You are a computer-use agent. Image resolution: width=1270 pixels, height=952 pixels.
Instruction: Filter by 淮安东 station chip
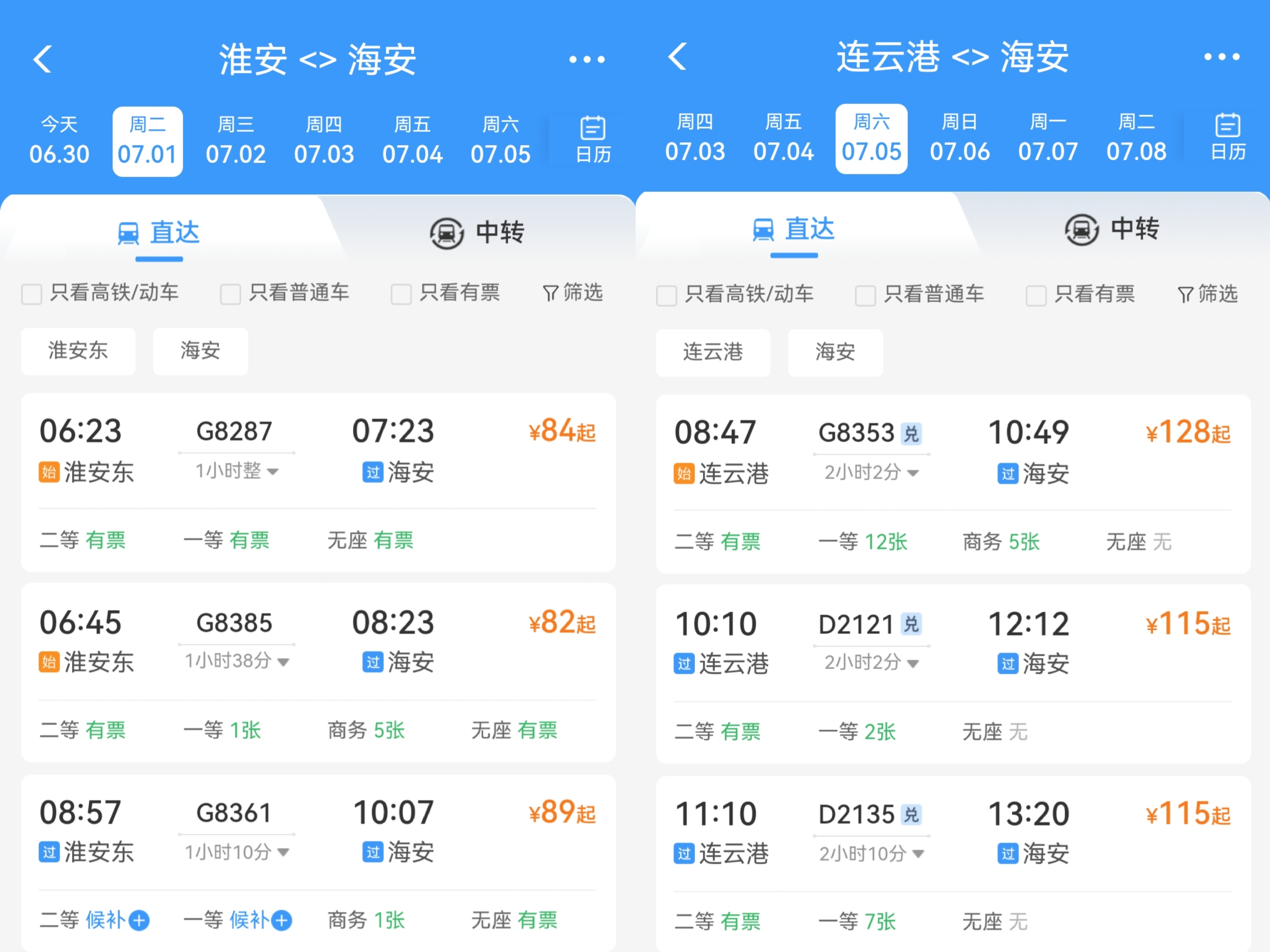point(78,351)
